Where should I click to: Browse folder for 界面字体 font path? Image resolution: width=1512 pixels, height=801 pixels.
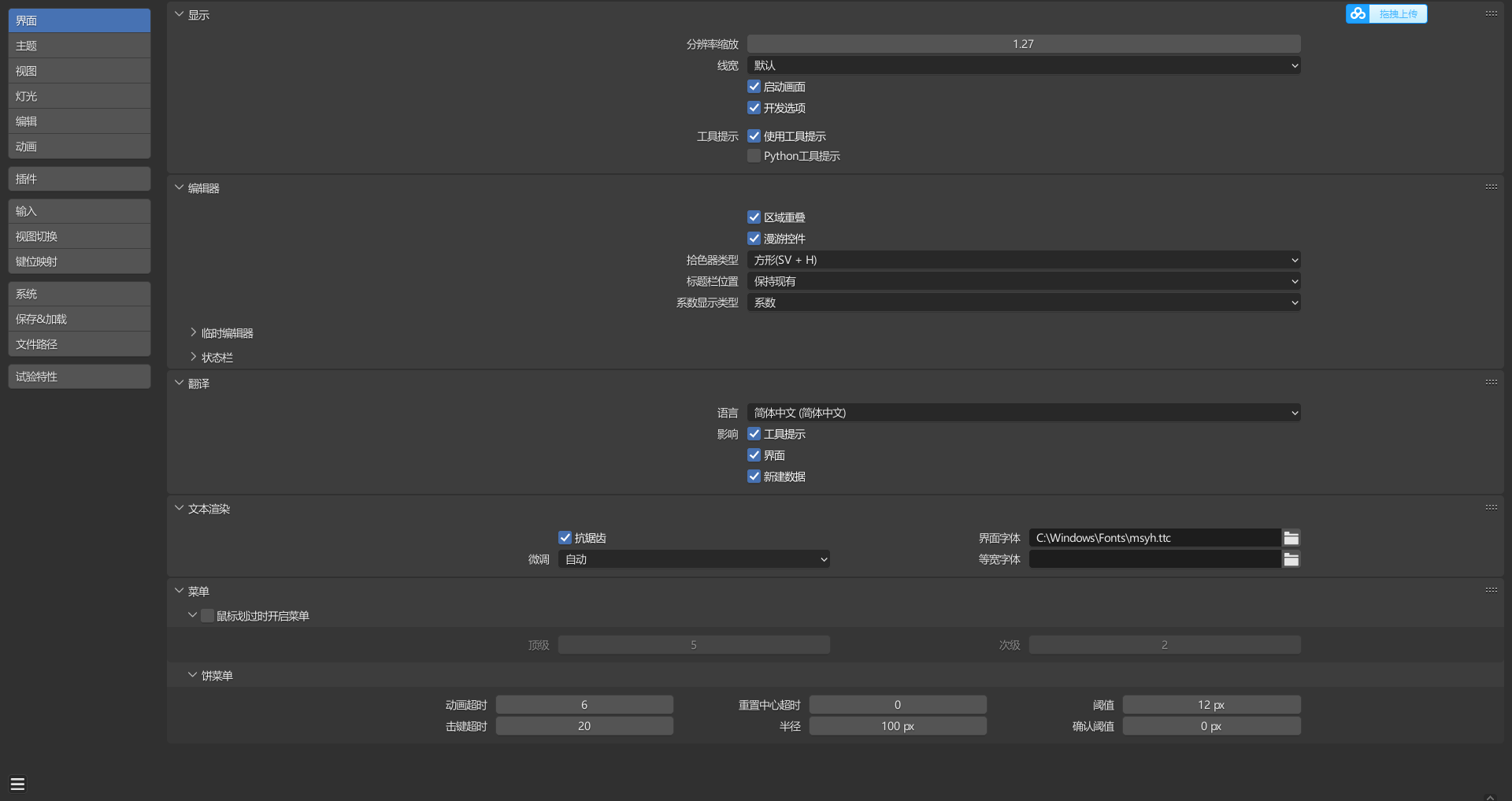1291,538
